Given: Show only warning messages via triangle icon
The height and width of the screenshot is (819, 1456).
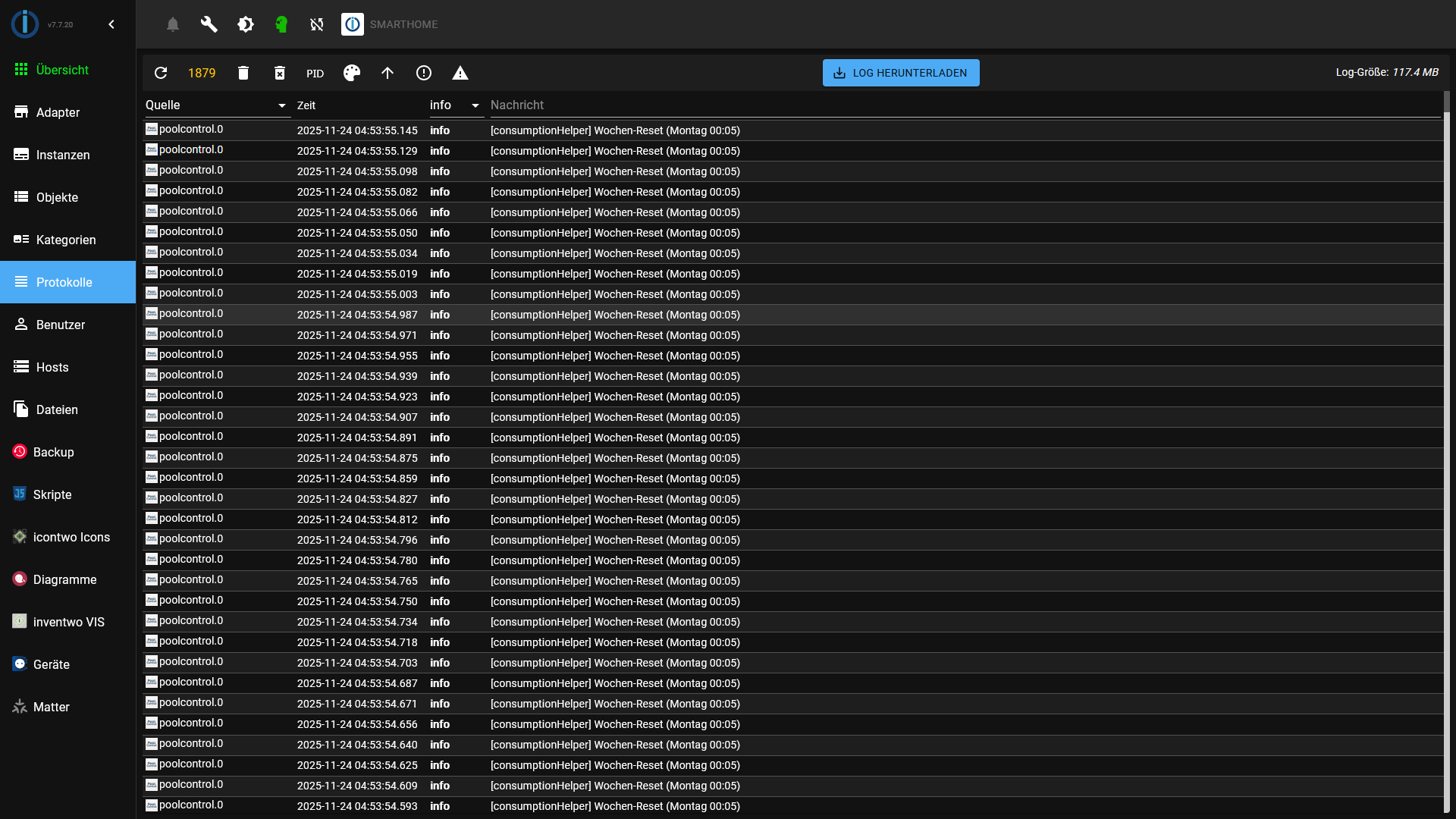Looking at the screenshot, I should point(461,73).
